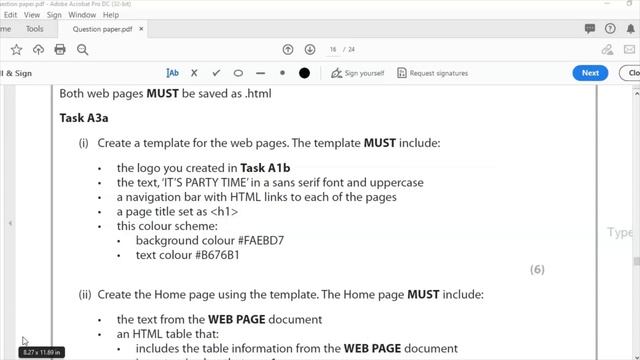Image resolution: width=640 pixels, height=360 pixels.
Task: Select the Add Text tool
Action: tap(173, 73)
